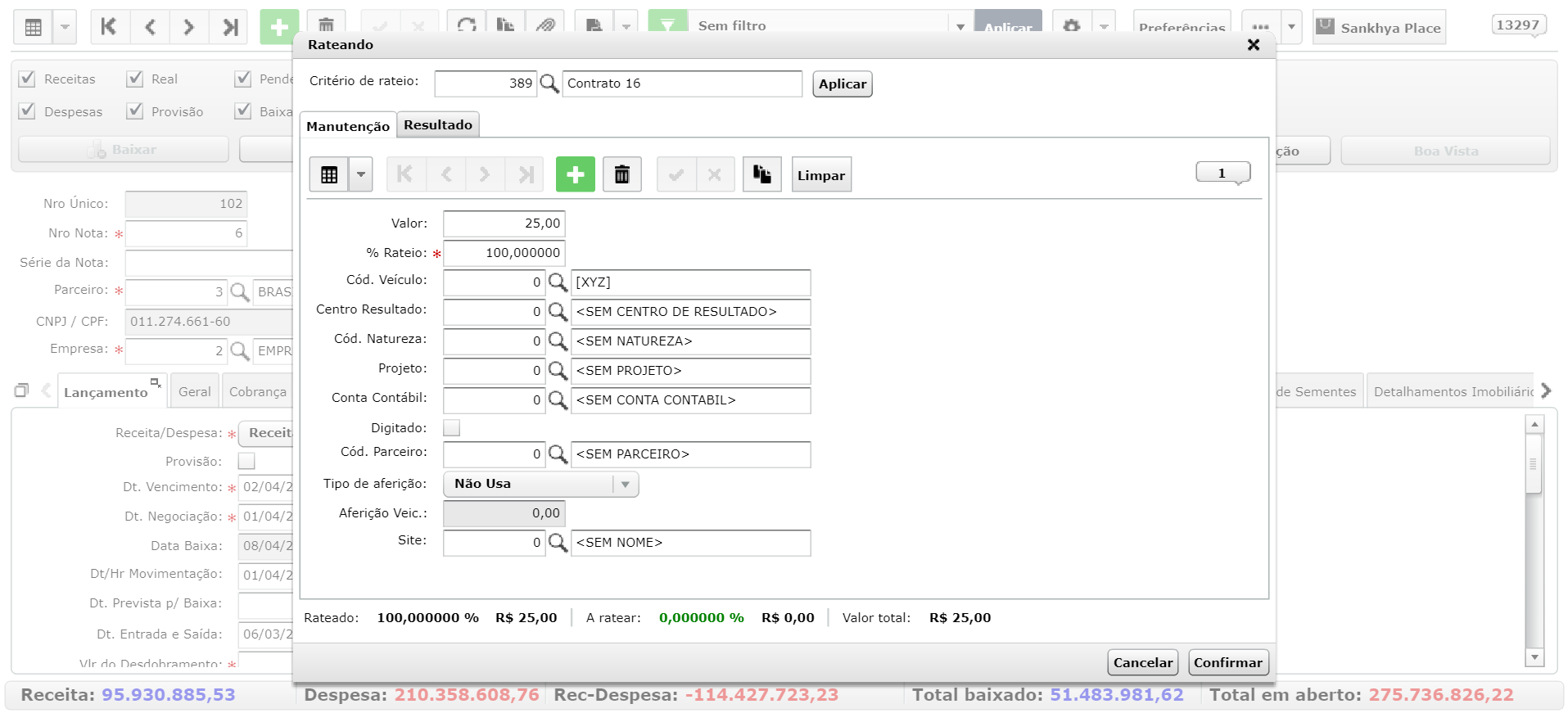Viewport: 1568px width, 713px height.
Task: Open search lookup for Site field
Action: coord(558,543)
